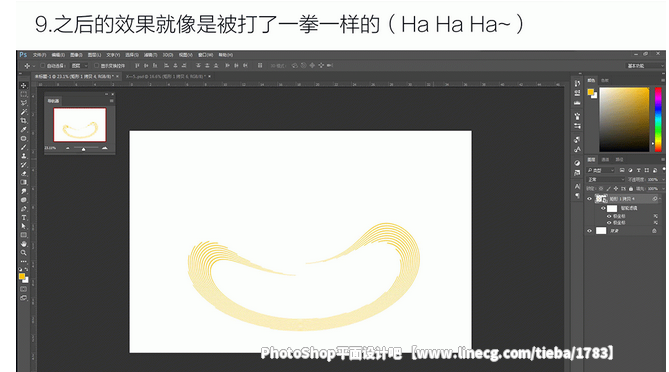Image resolution: width=669 pixels, height=372 pixels.
Task: Select the Eyedropper tool
Action: 23,129
